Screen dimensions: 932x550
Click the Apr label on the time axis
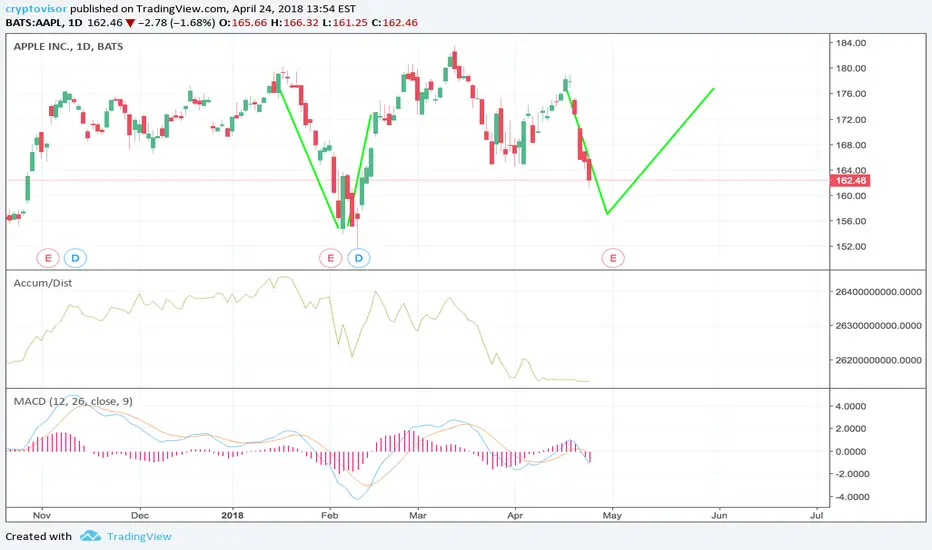coord(515,516)
